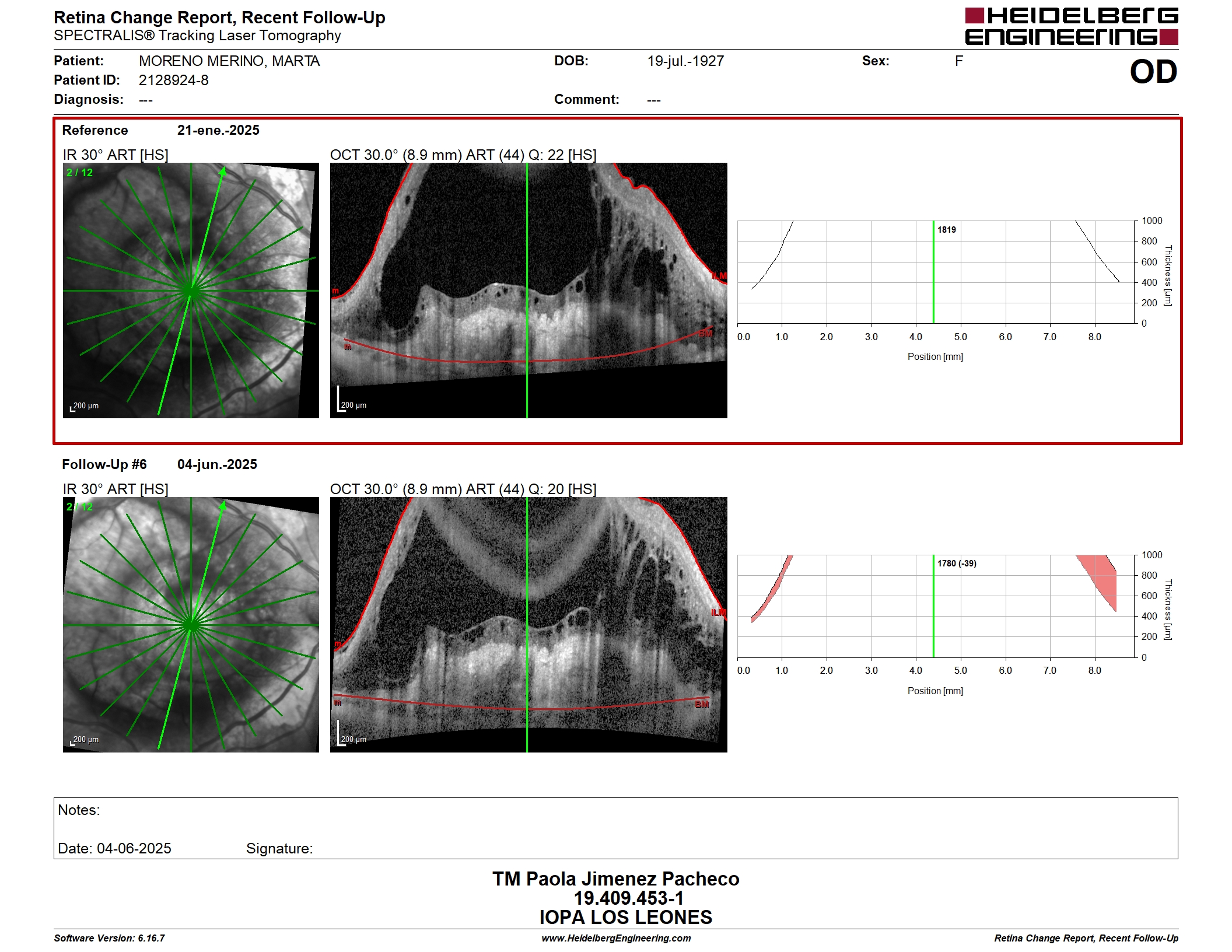Click the patient ID 2128924-8
This screenshot has width=1232, height=952.
click(x=173, y=80)
